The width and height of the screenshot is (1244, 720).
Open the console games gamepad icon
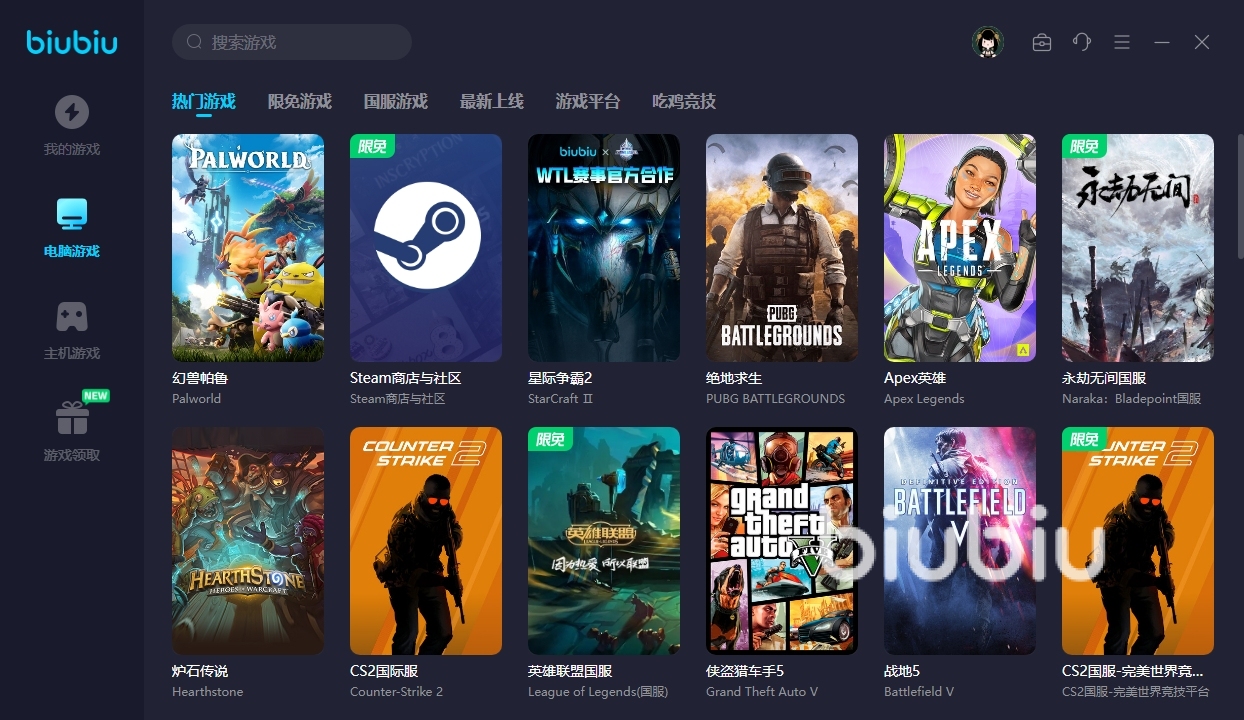point(71,316)
